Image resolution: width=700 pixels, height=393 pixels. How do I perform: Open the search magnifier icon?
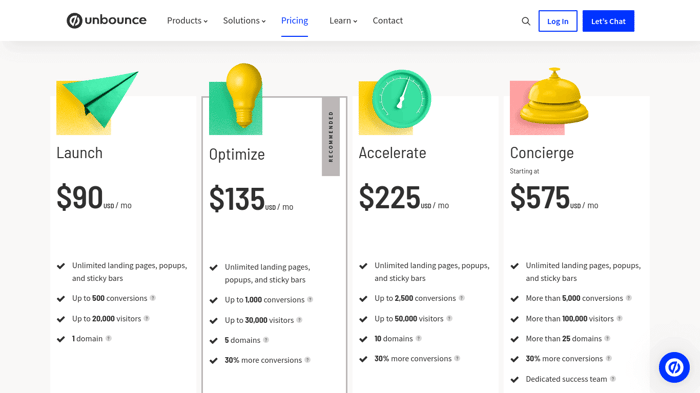[526, 21]
